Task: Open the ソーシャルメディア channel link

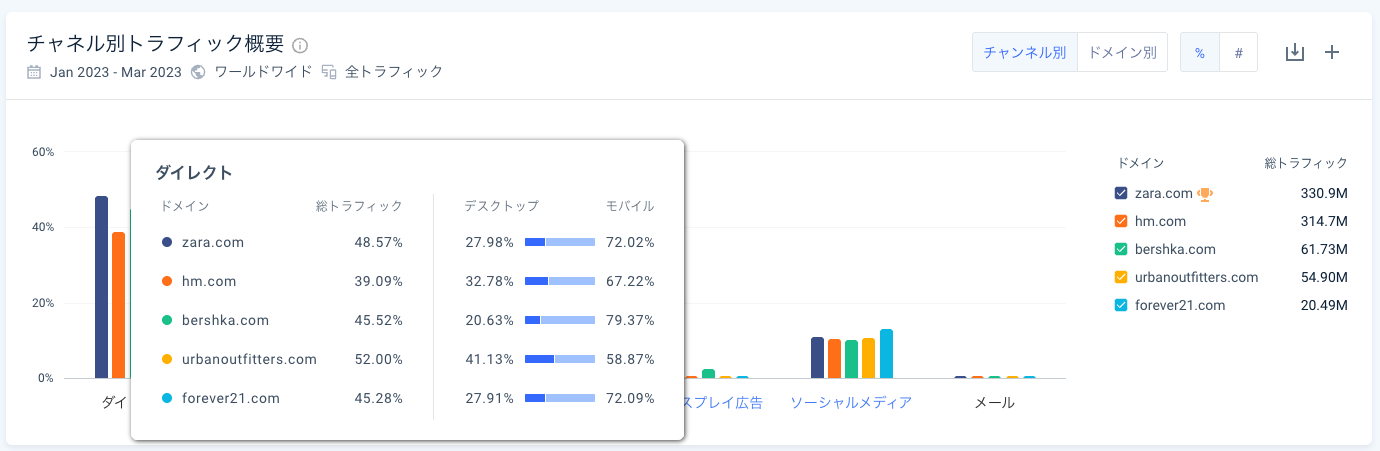Action: [851, 403]
